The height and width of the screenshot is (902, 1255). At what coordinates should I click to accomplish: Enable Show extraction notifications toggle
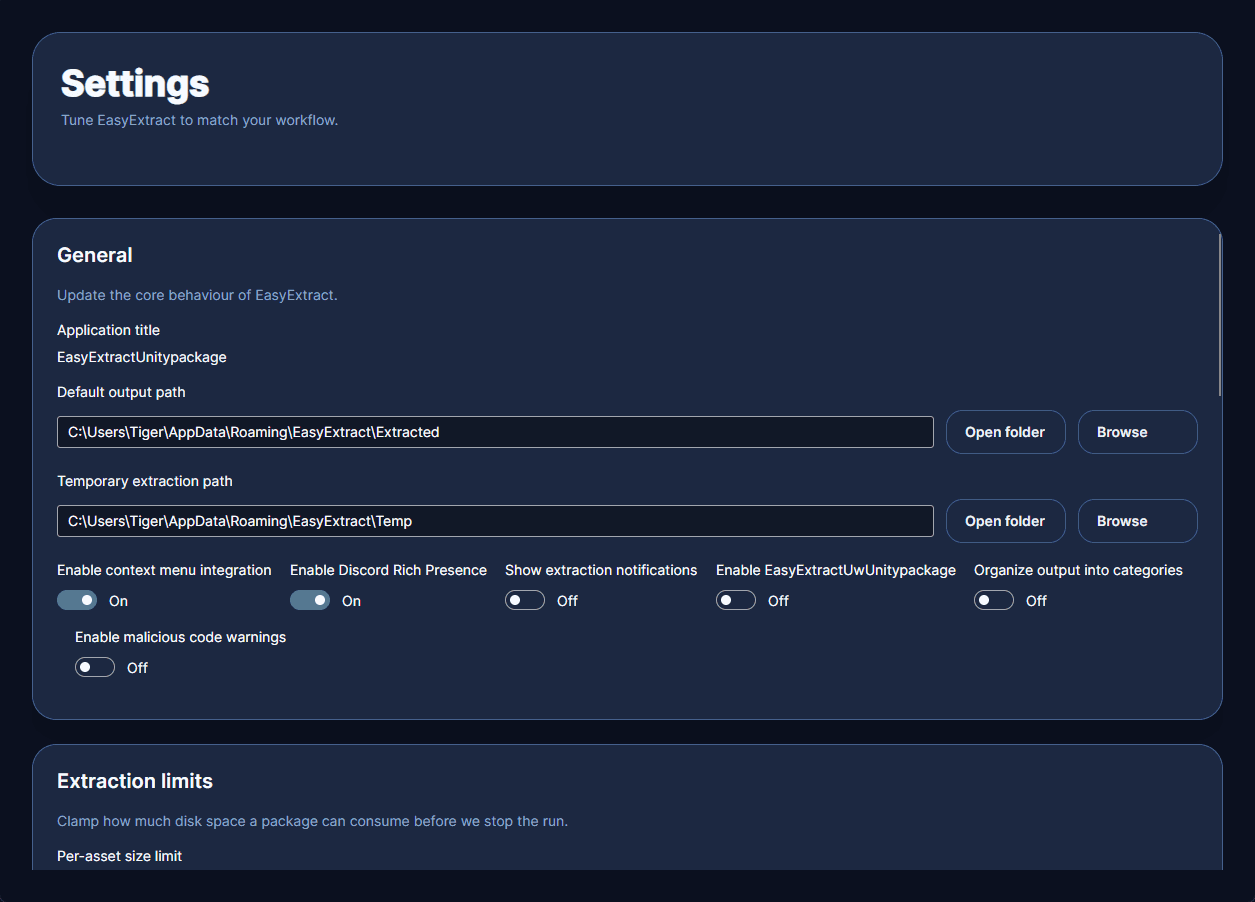pyautogui.click(x=525, y=600)
